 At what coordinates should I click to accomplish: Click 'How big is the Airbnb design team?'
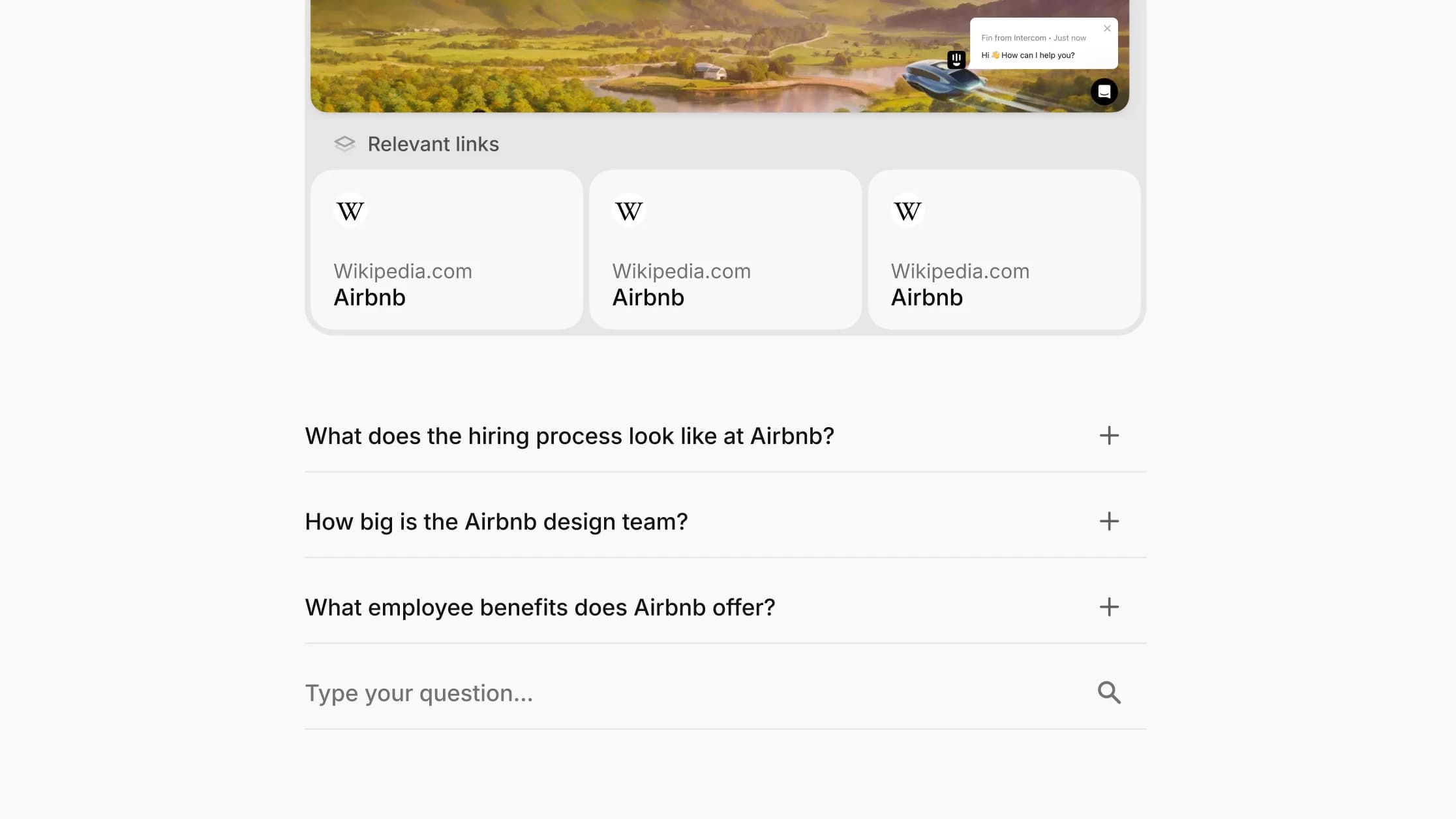pyautogui.click(x=496, y=522)
